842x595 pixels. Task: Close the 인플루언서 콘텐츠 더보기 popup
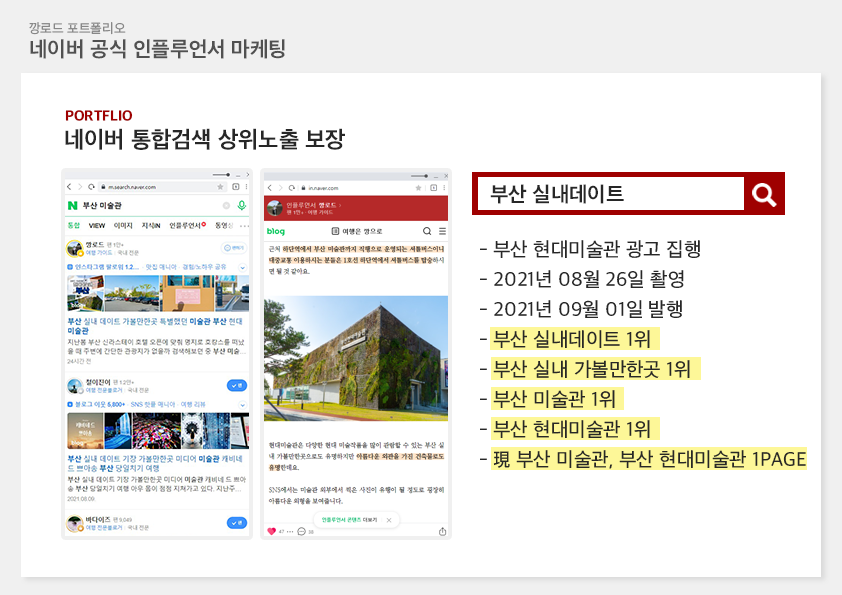pos(390,520)
